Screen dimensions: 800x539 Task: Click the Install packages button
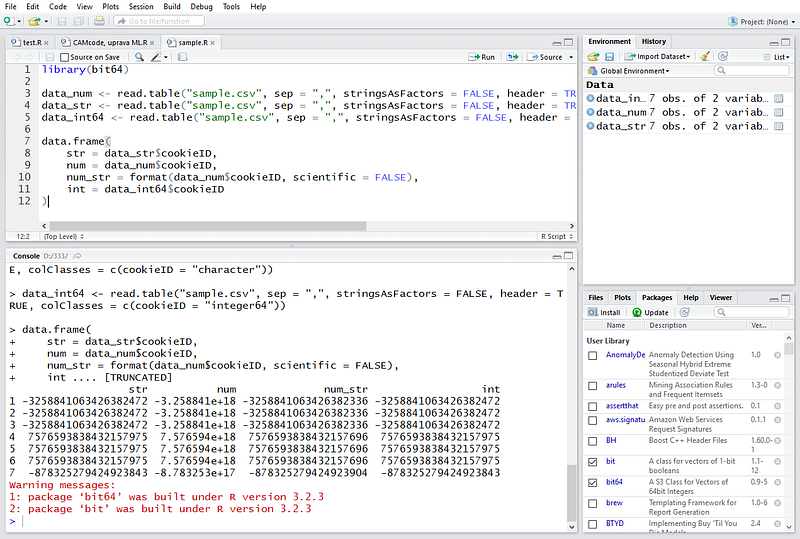(x=606, y=312)
